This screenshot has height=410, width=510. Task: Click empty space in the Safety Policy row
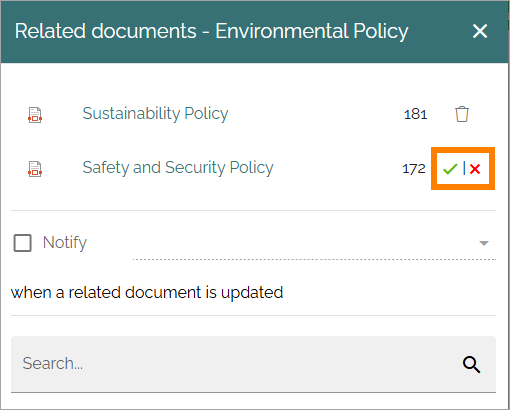[337, 168]
